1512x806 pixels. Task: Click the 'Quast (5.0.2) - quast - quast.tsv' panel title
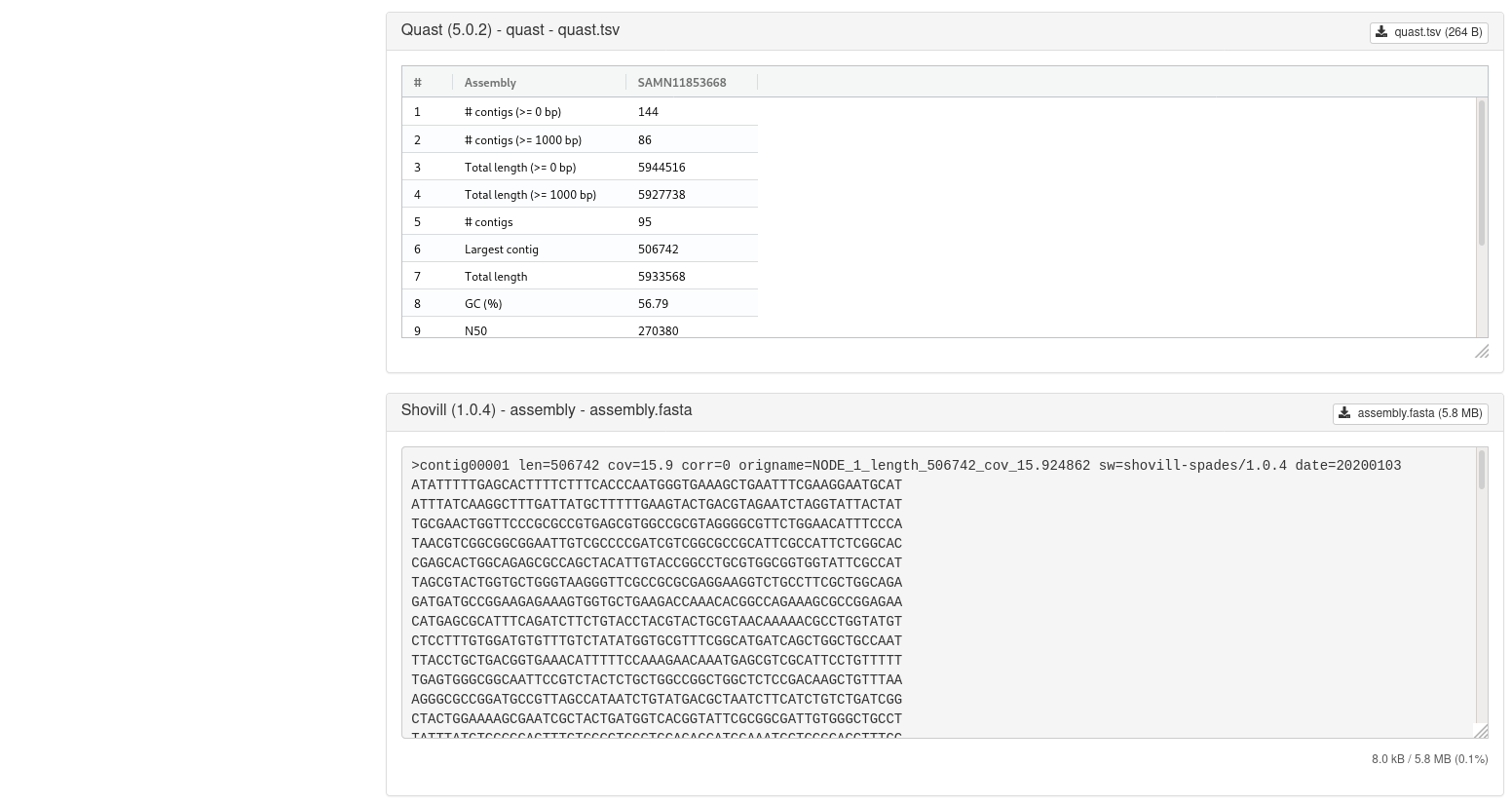[x=510, y=30]
